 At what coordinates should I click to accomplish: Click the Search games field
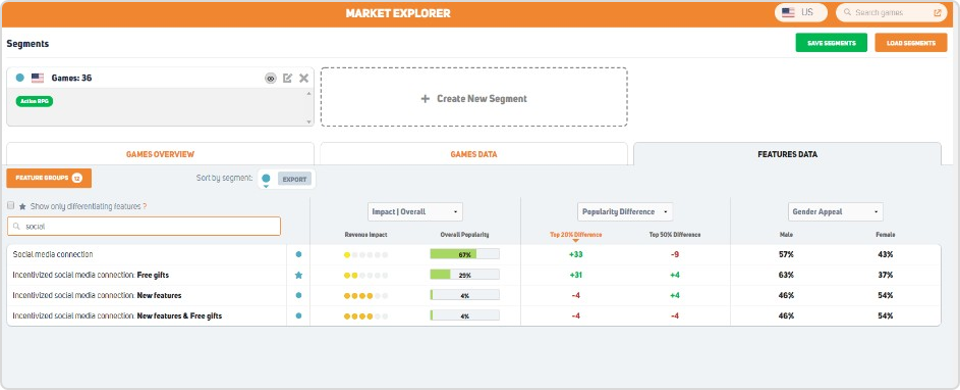(x=891, y=12)
